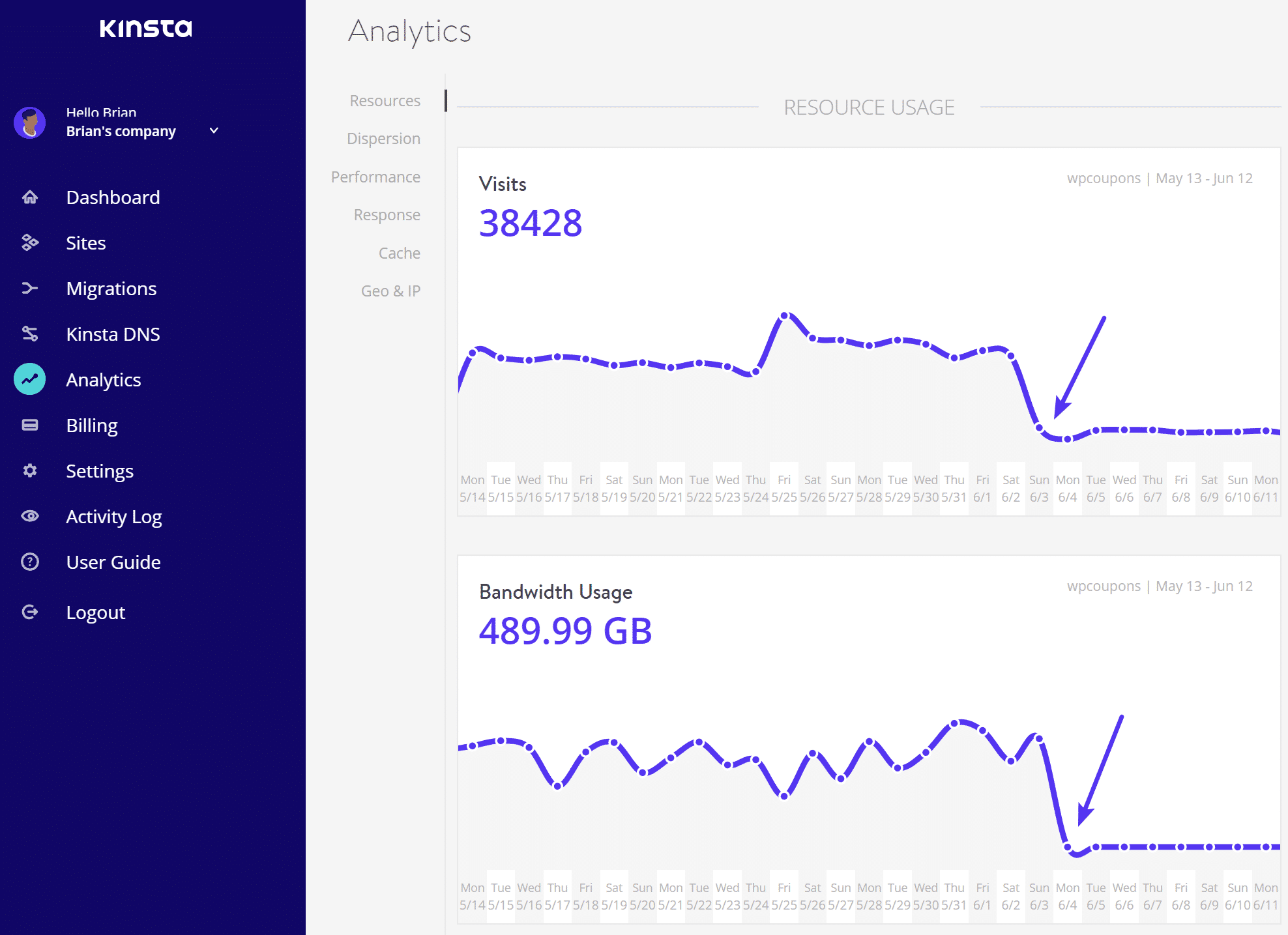Click the User Guide link

(x=114, y=562)
